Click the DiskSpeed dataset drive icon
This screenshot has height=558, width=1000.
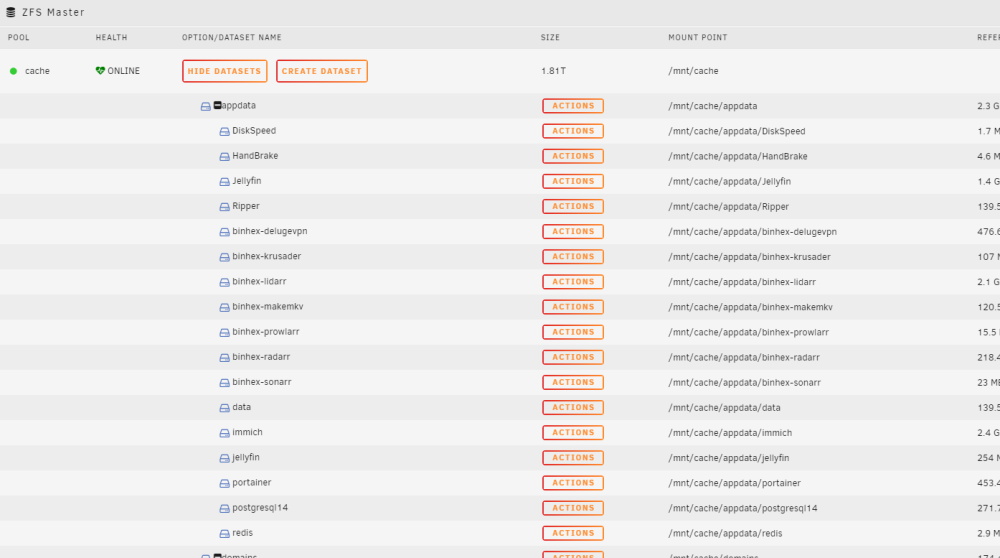(224, 131)
